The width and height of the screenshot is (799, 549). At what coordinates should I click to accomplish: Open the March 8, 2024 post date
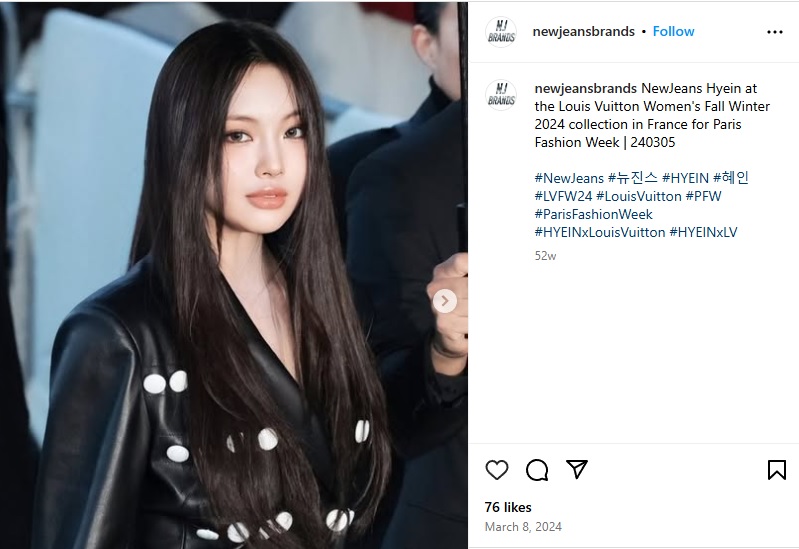click(523, 527)
